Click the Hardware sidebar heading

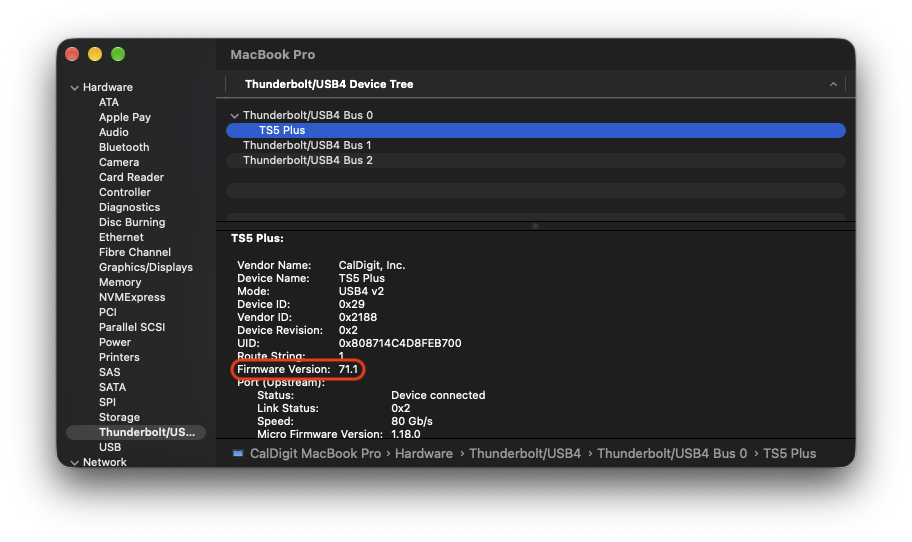click(x=108, y=87)
